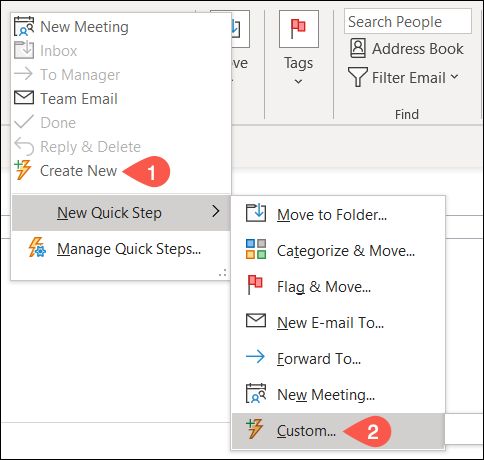Image resolution: width=484 pixels, height=460 pixels.
Task: Click the Move to Folder icon
Action: point(256,213)
